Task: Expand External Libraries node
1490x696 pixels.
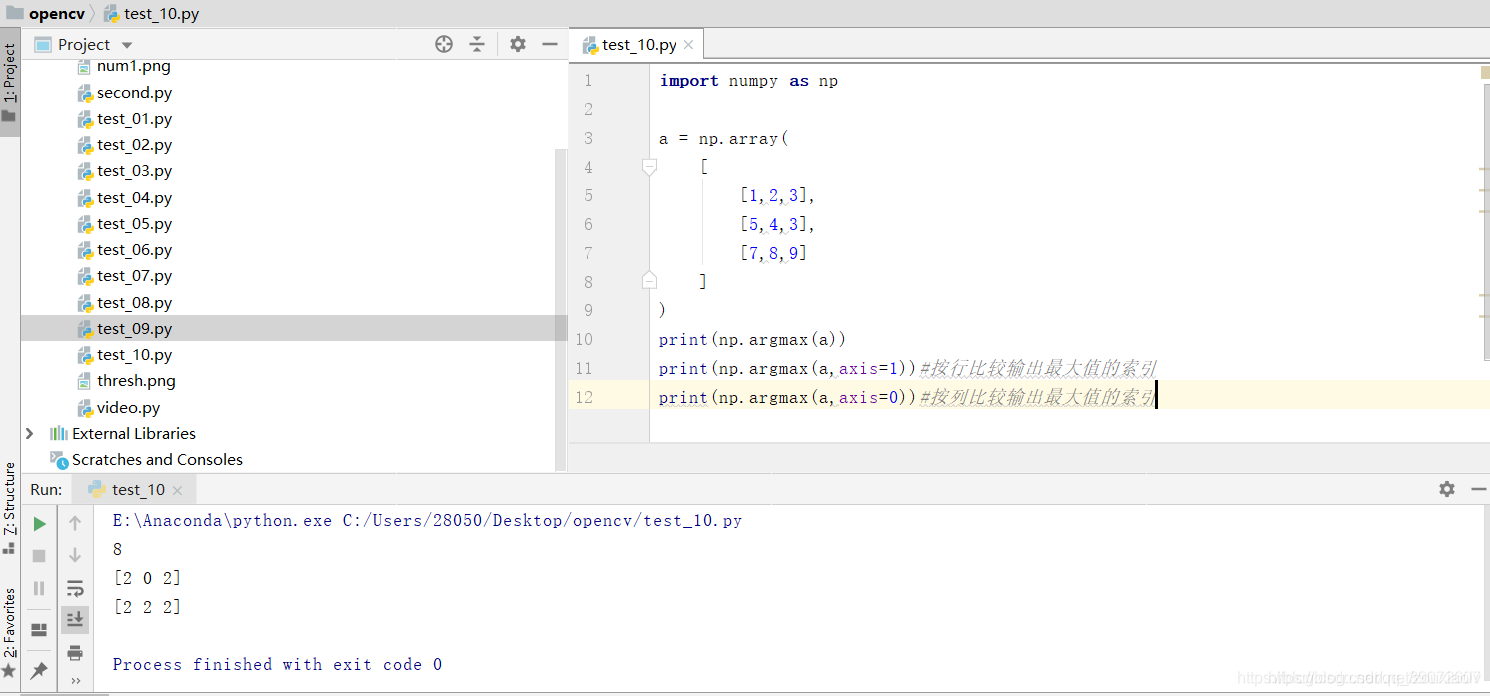Action: click(29, 433)
